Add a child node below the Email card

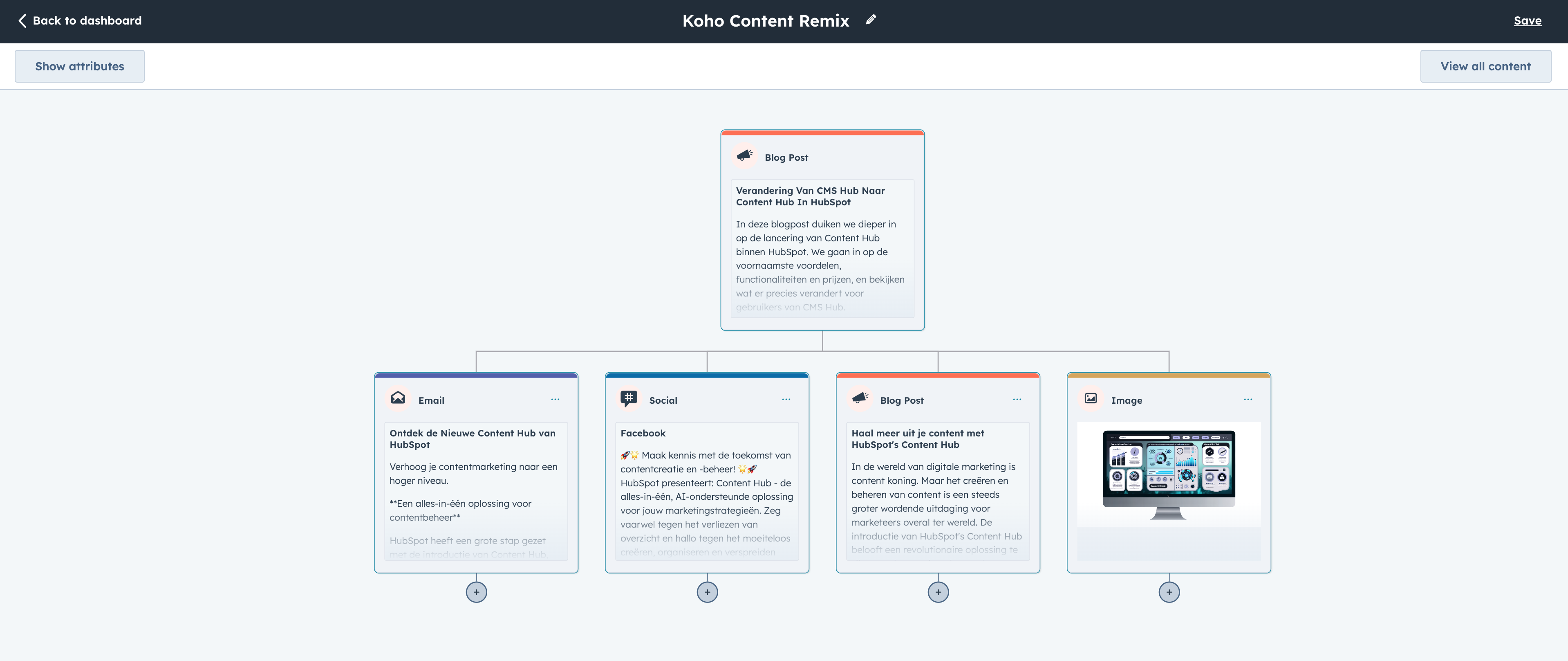(477, 592)
